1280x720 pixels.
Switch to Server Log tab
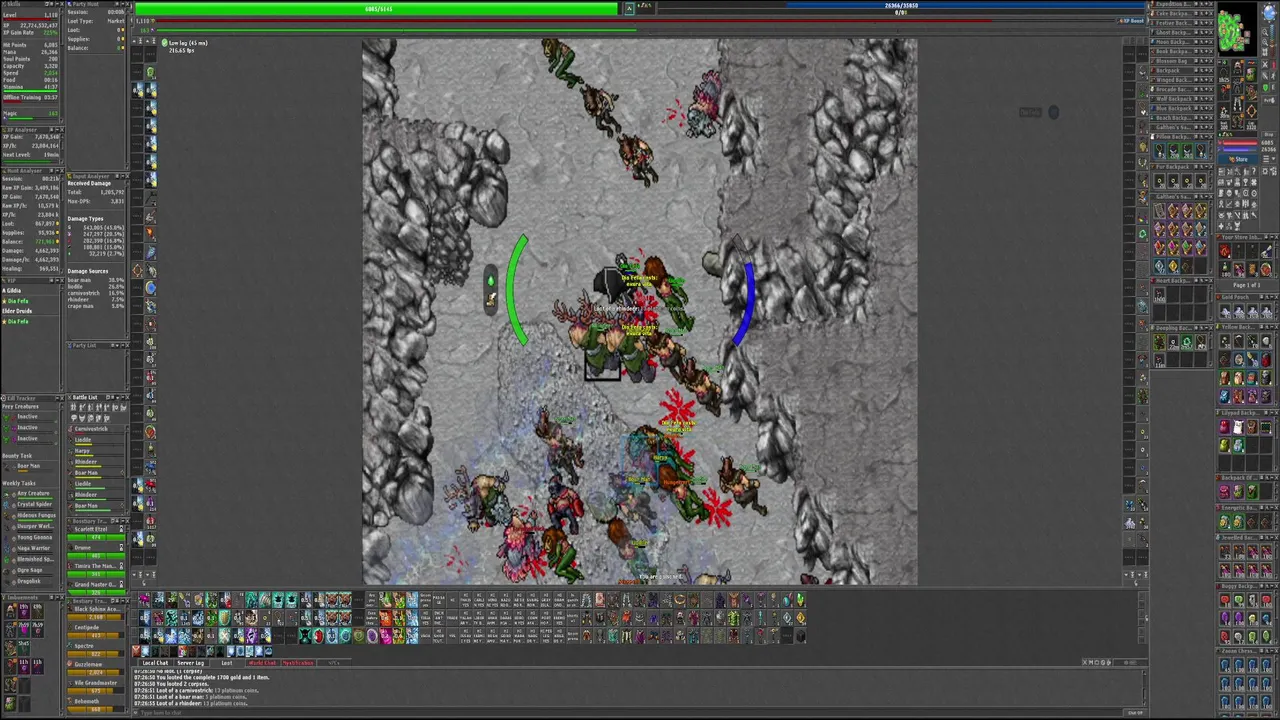click(x=192, y=663)
